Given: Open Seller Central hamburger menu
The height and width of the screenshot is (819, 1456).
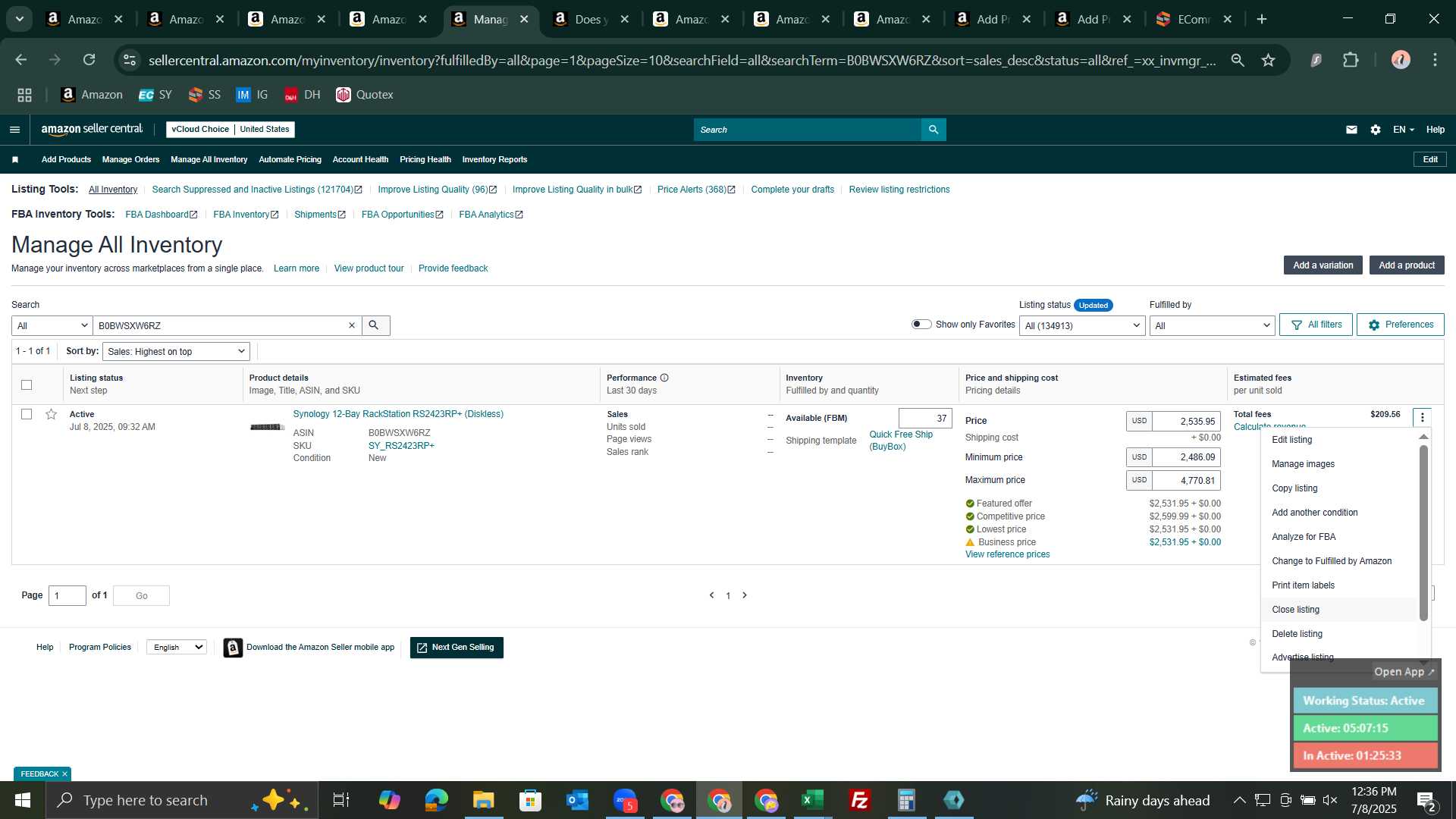Looking at the screenshot, I should tap(14, 130).
